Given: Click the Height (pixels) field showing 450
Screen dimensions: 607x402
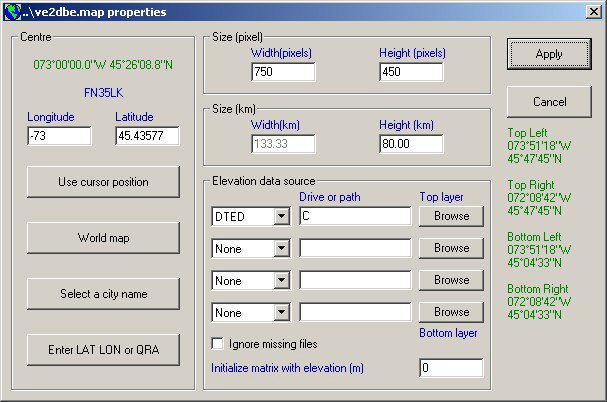Looking at the screenshot, I should pos(411,72).
